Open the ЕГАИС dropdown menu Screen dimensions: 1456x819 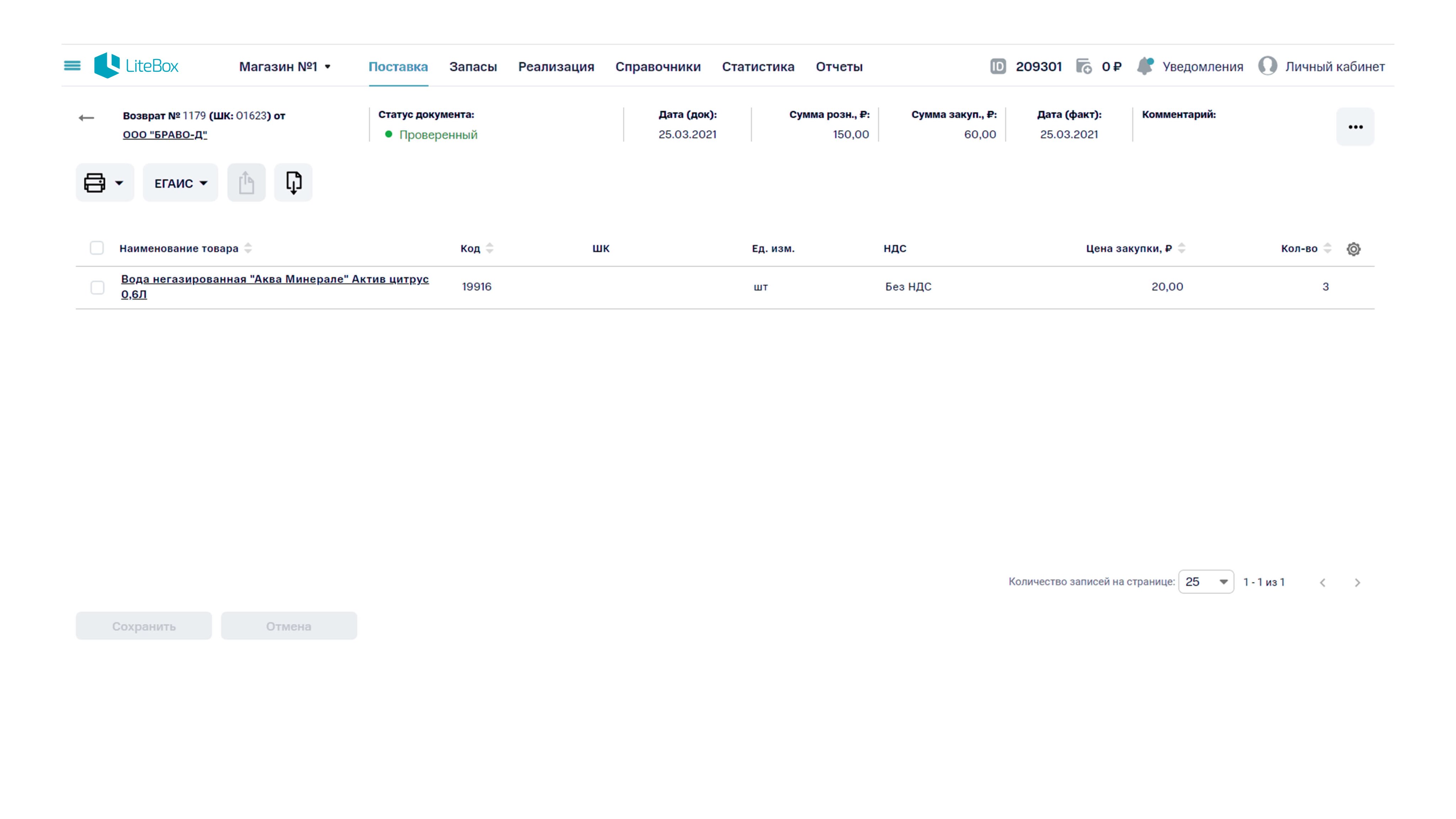180,183
